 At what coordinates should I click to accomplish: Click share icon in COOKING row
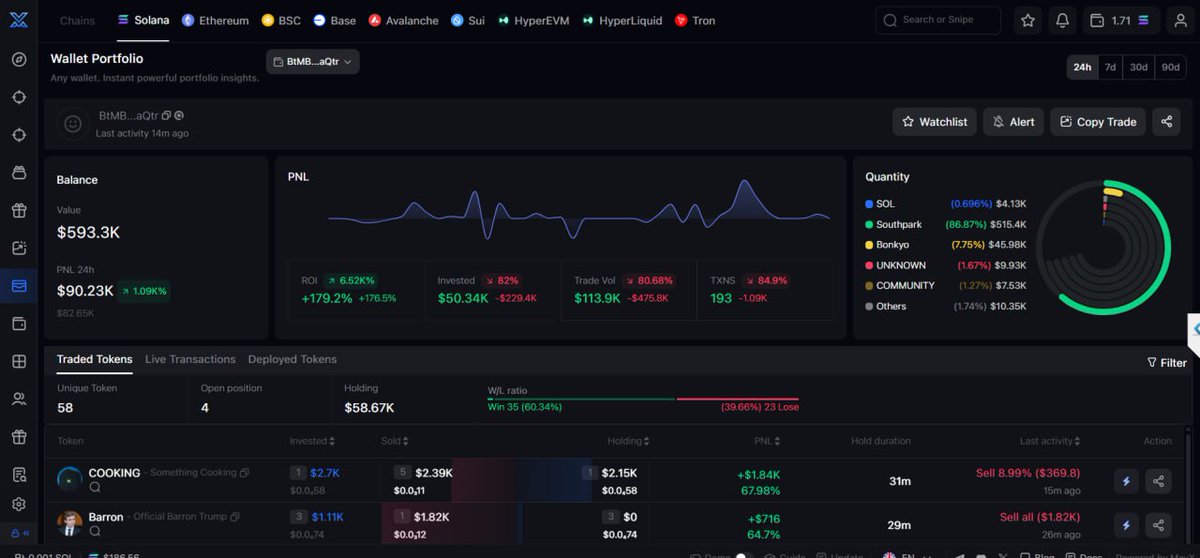[1158, 482]
